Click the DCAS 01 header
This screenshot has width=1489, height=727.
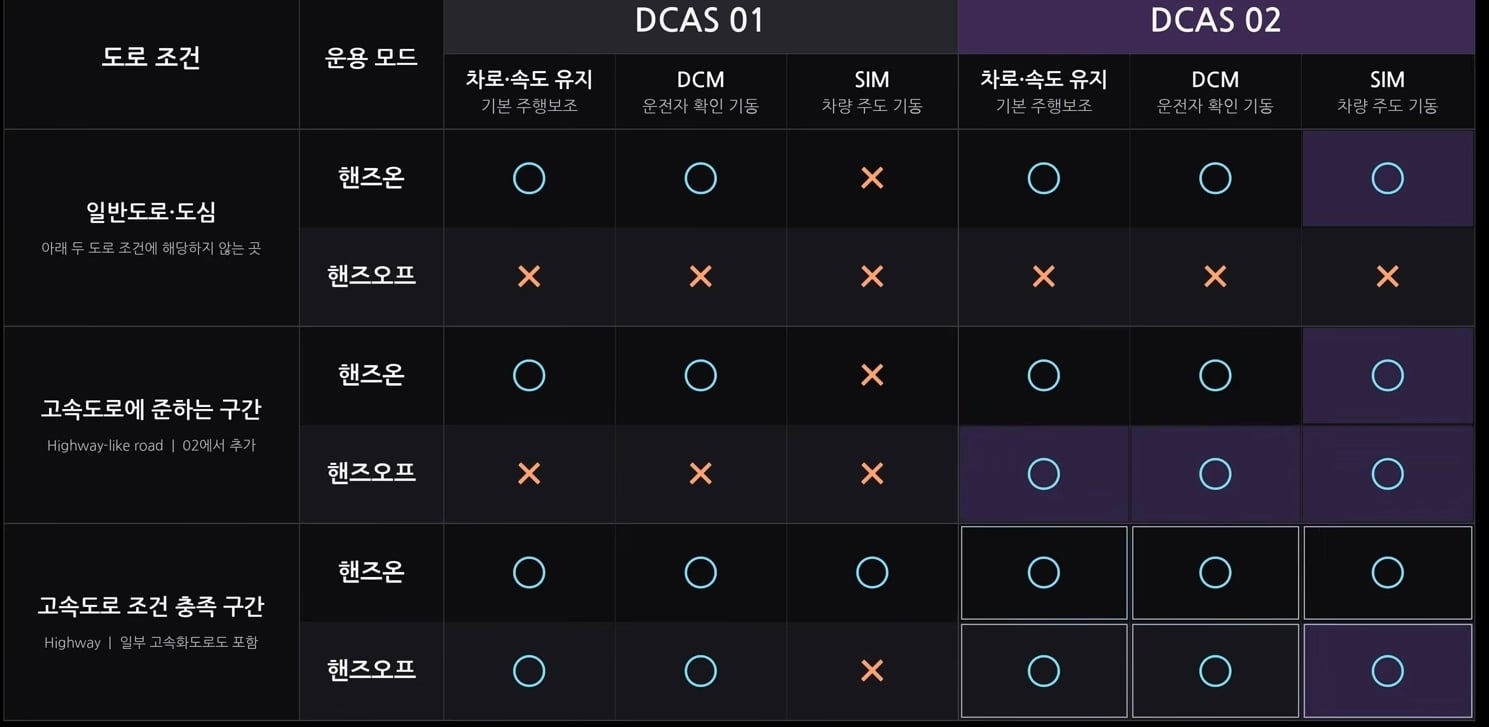700,21
